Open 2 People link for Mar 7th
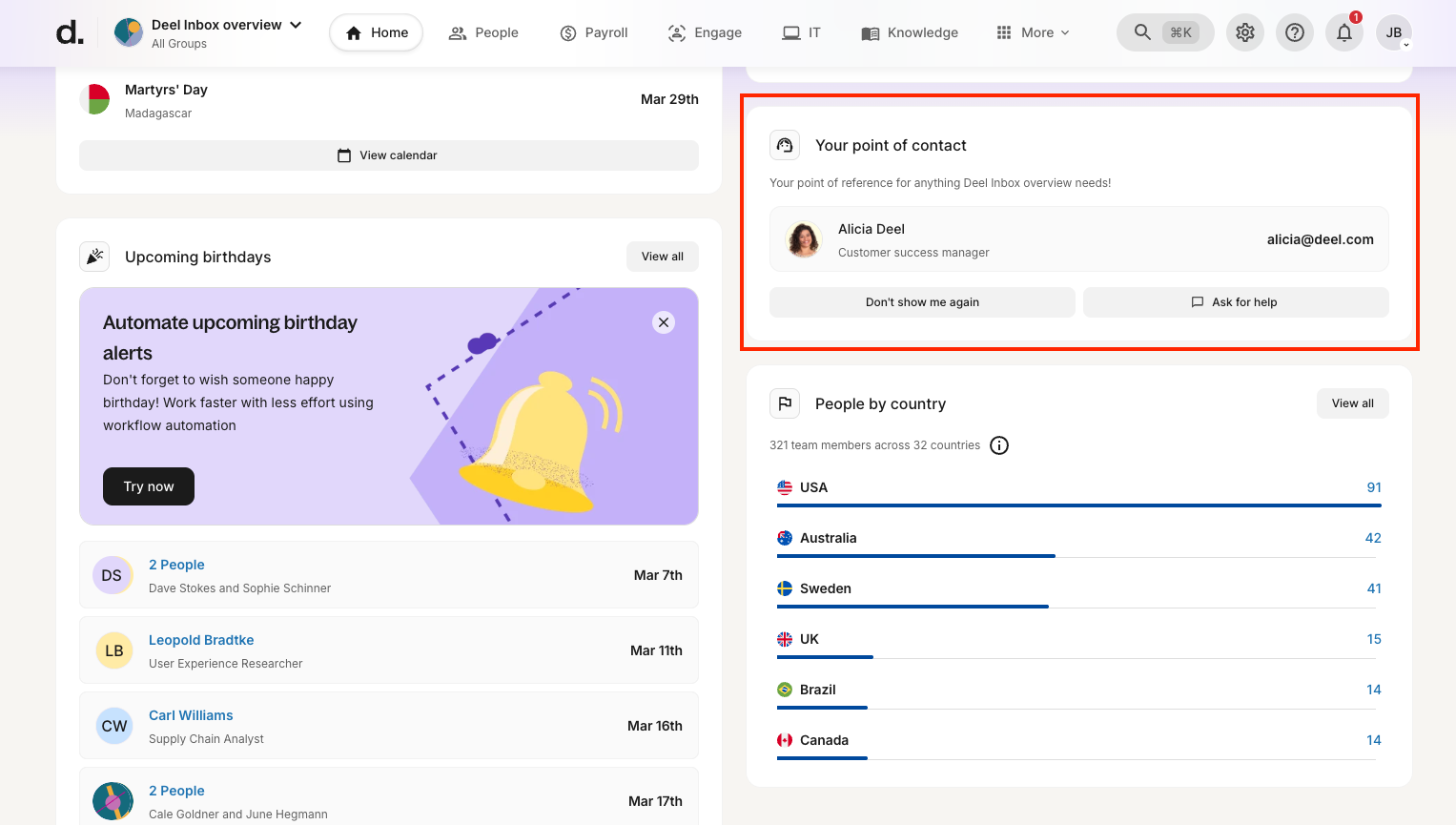Screen dimensions: 1456x825 (x=176, y=565)
